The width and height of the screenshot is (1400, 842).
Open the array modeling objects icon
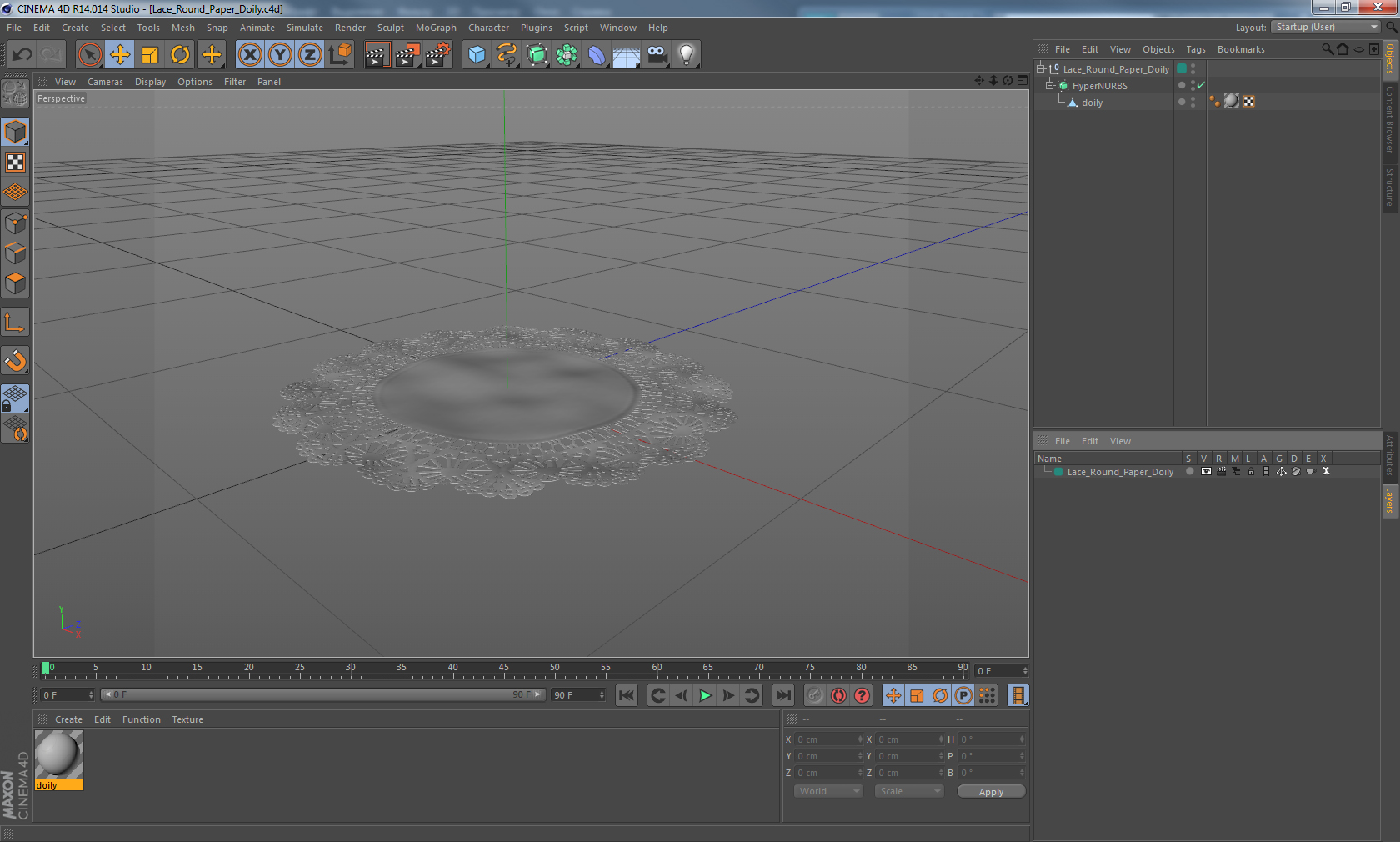tap(567, 55)
